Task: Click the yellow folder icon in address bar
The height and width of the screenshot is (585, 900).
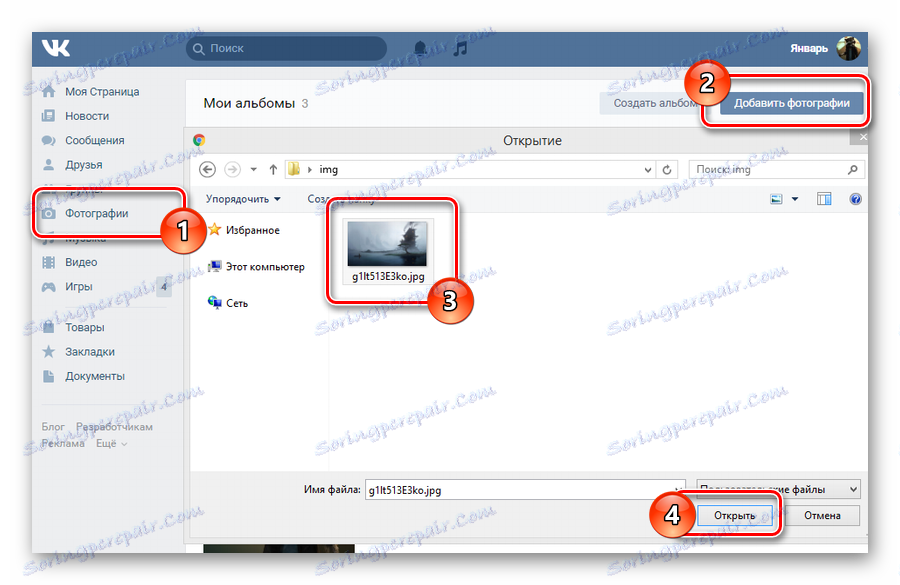Action: tap(294, 169)
